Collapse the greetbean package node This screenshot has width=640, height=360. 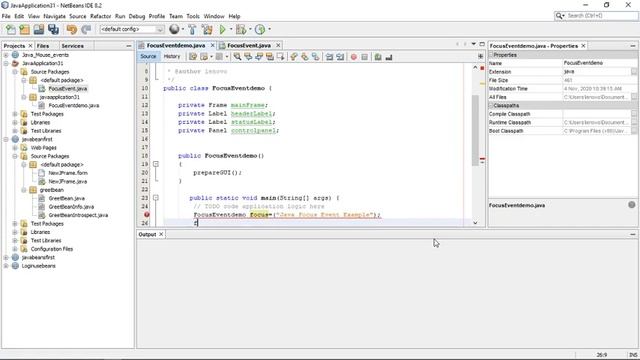(24, 190)
